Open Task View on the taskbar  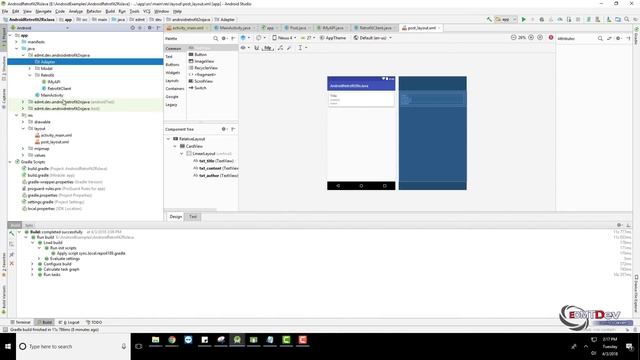point(139,347)
